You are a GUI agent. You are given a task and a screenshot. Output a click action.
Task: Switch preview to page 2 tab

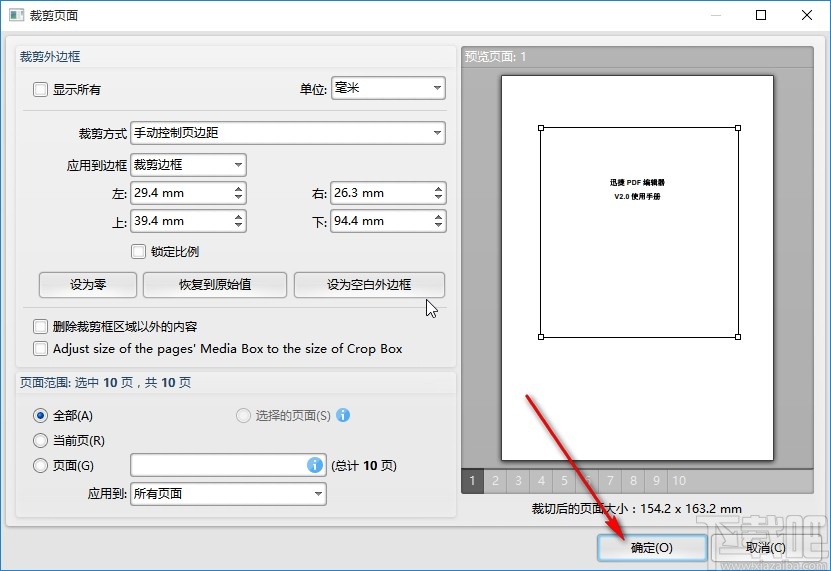pyautogui.click(x=495, y=481)
